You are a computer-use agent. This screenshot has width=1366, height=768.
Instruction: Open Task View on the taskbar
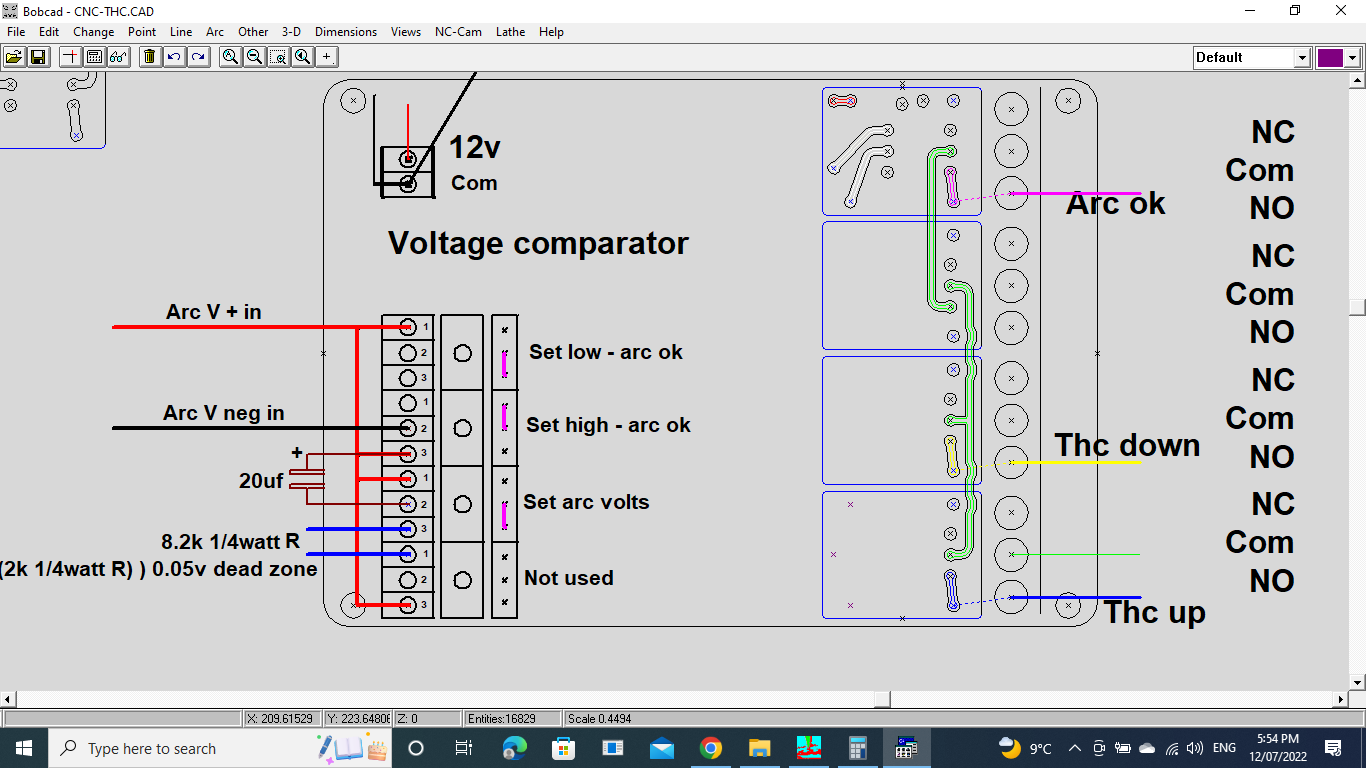tap(464, 748)
